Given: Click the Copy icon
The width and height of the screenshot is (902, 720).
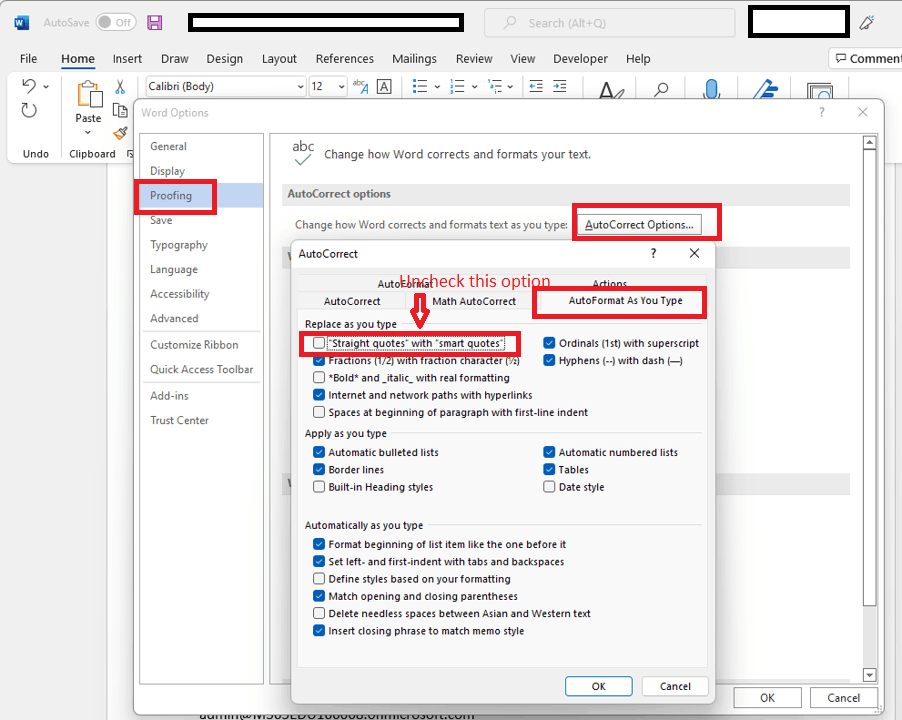Looking at the screenshot, I should (120, 110).
